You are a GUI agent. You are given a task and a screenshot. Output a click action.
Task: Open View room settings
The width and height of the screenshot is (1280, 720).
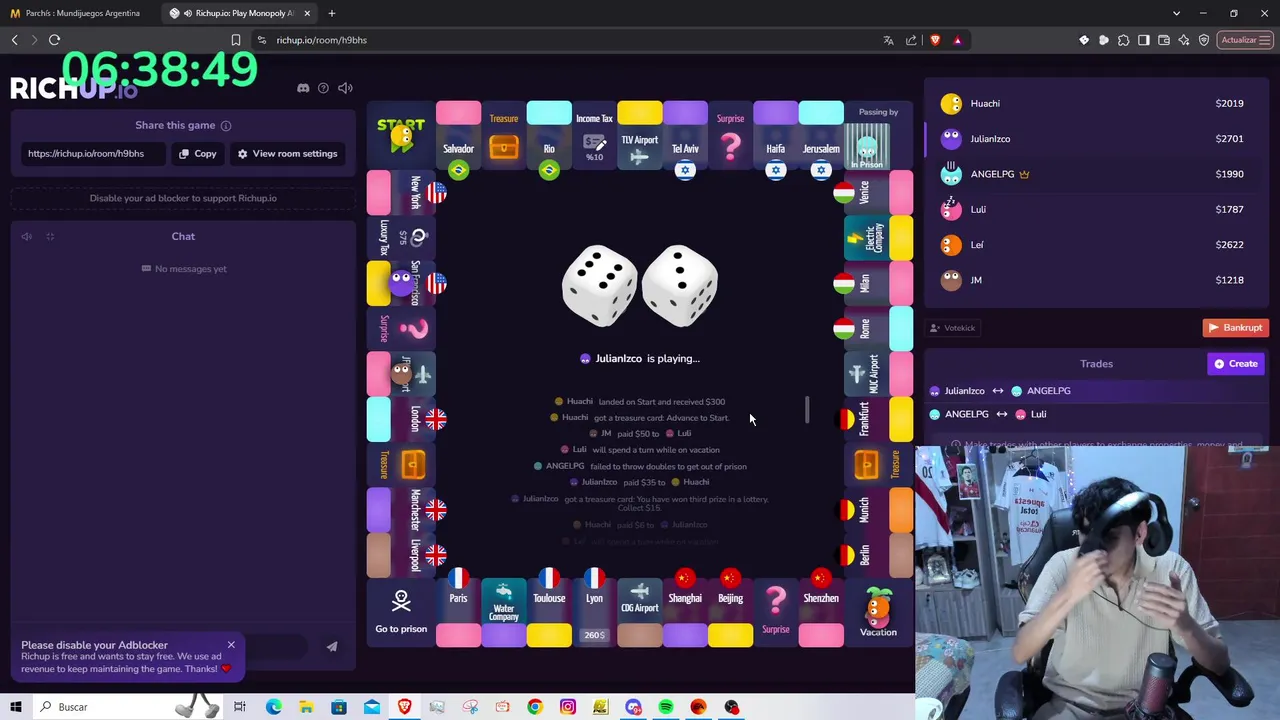tap(287, 154)
